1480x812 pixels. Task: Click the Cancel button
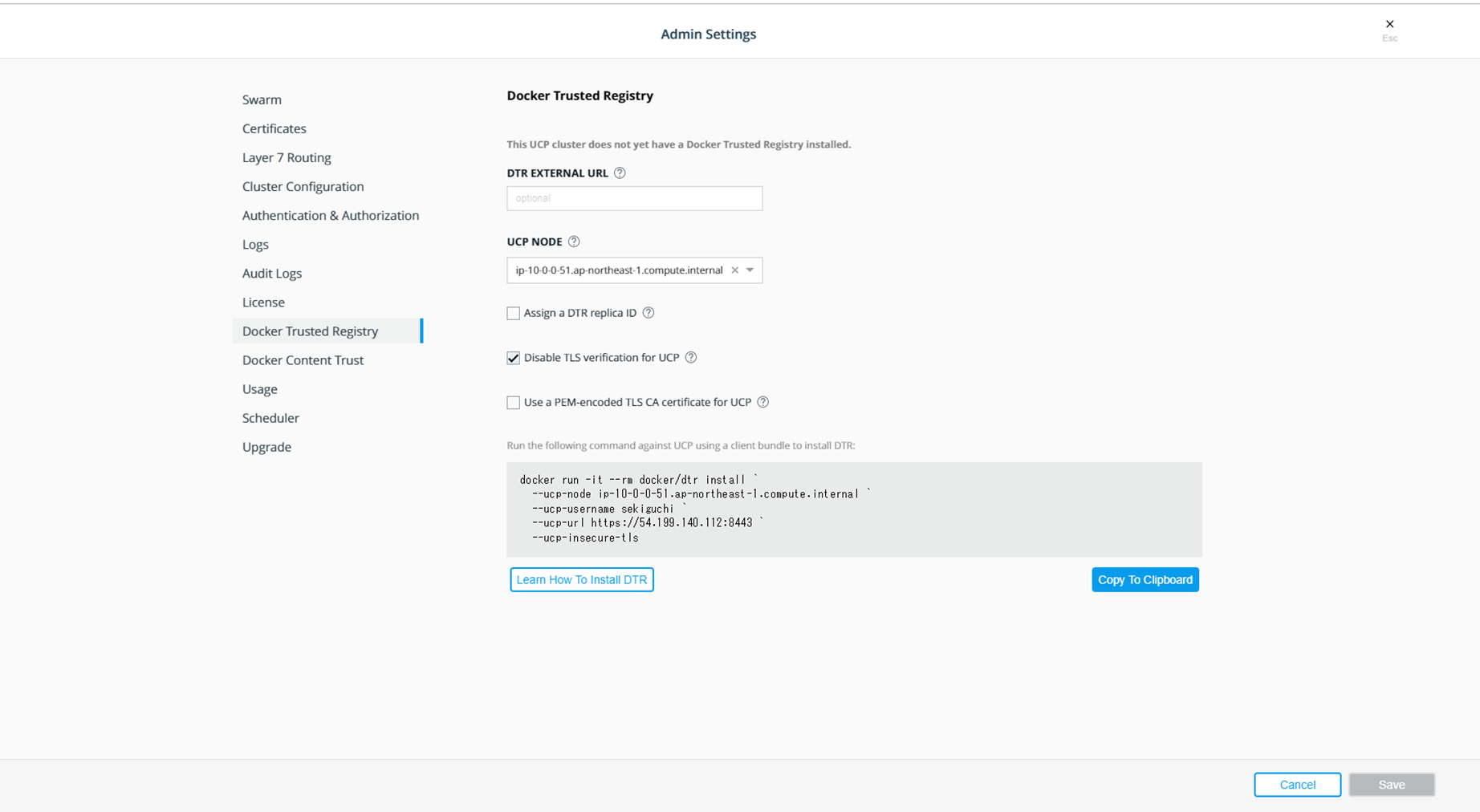(1297, 785)
